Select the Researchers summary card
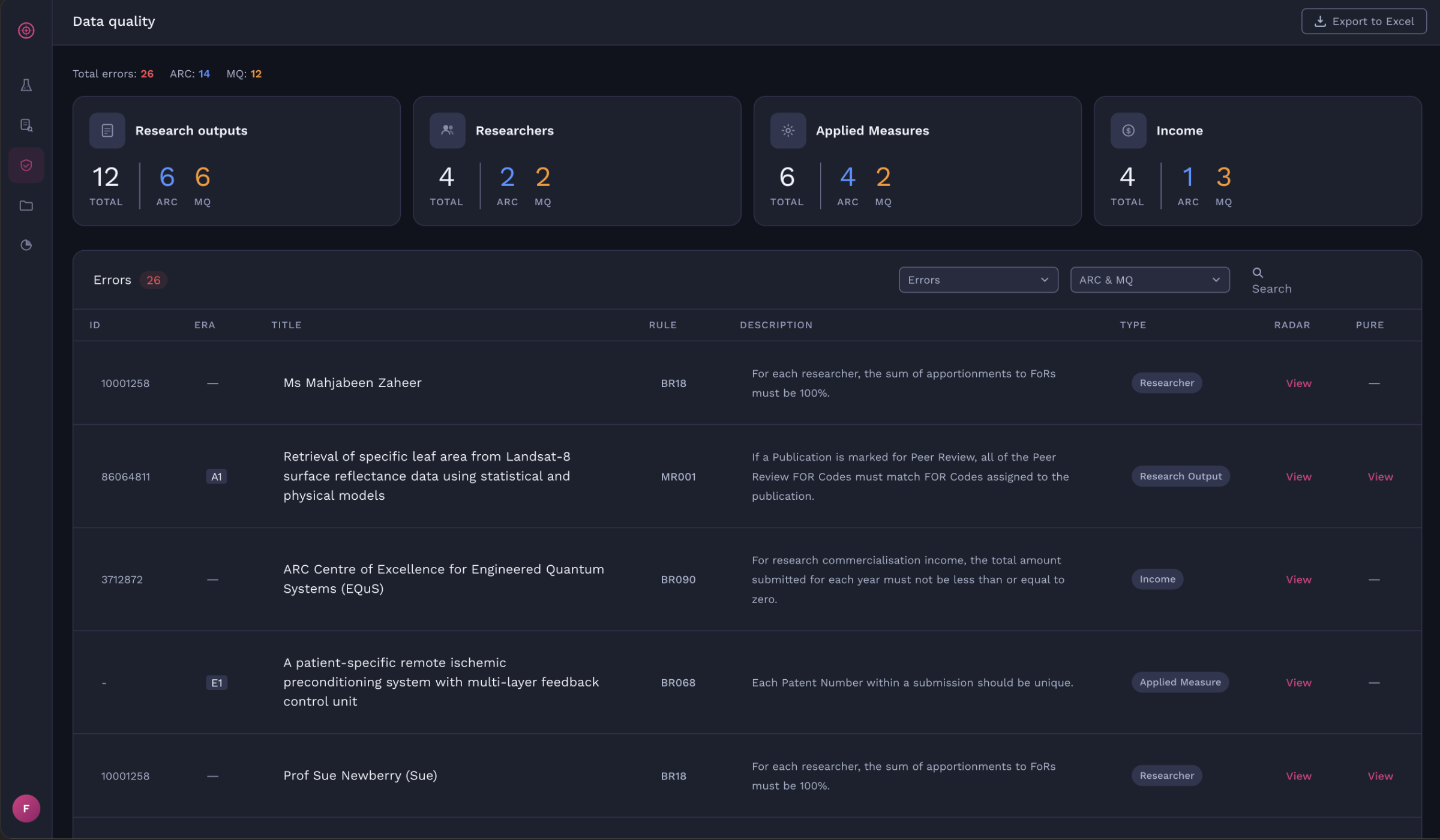The image size is (1440, 840). [x=576, y=161]
